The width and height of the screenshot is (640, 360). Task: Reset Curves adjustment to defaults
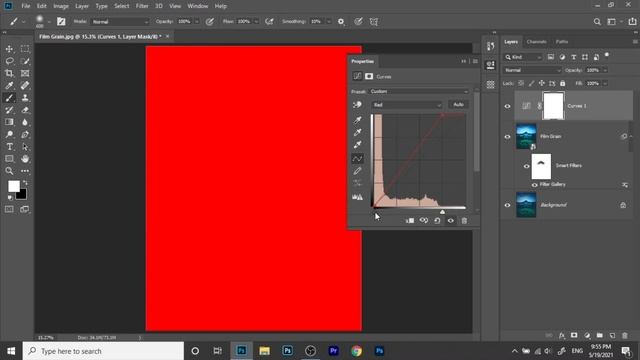pos(437,221)
